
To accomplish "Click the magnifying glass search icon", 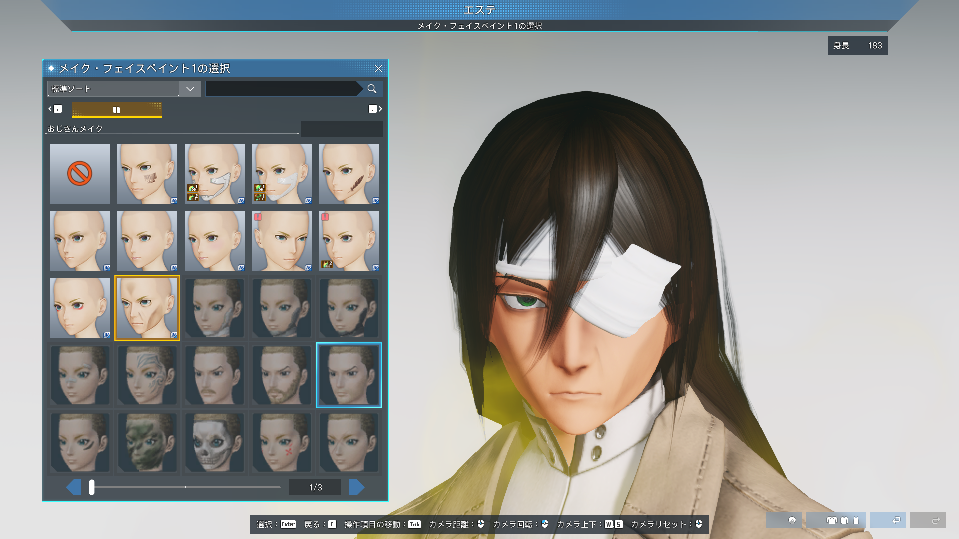I will (372, 89).
